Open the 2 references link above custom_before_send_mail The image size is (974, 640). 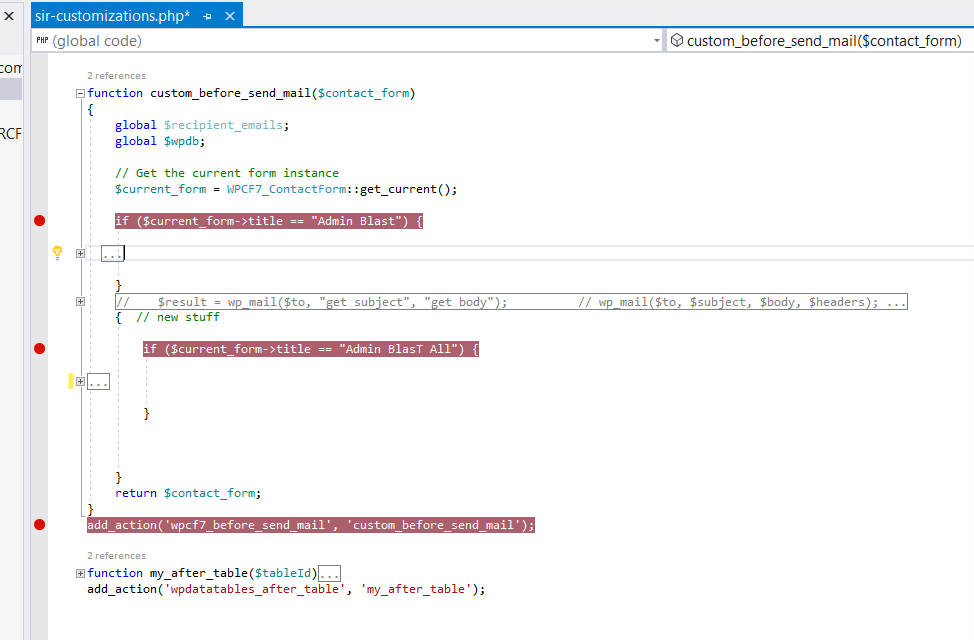(116, 76)
